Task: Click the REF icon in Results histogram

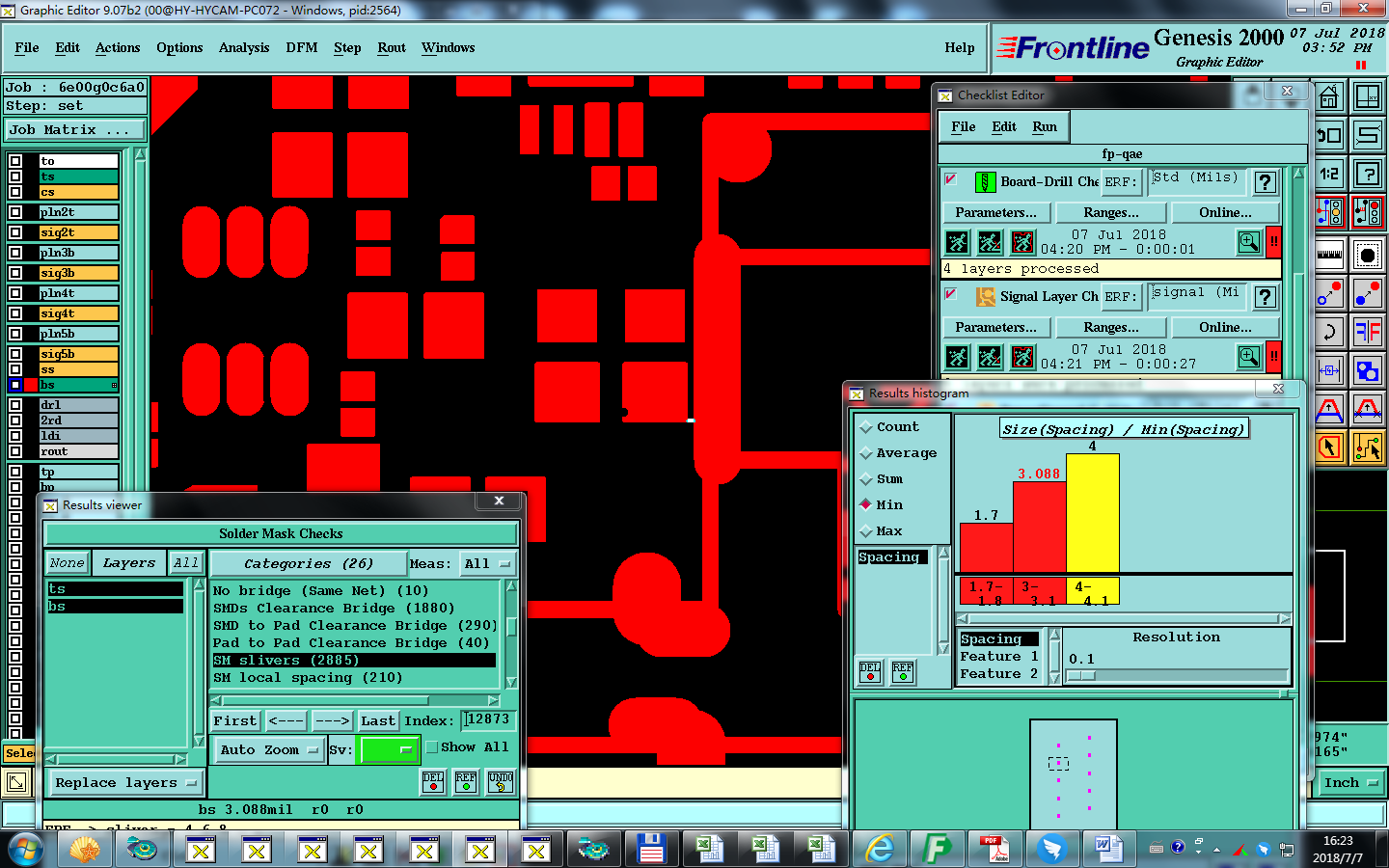Action: (903, 671)
